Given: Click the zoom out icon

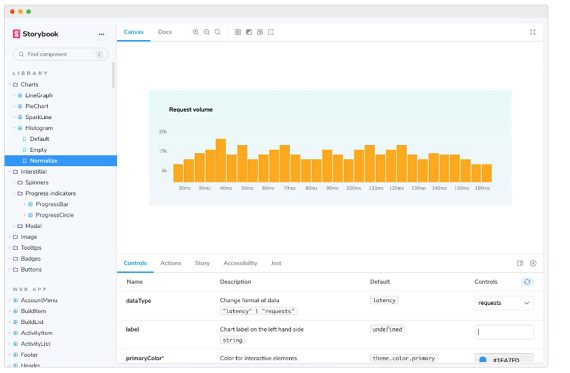Looking at the screenshot, I should coord(206,32).
